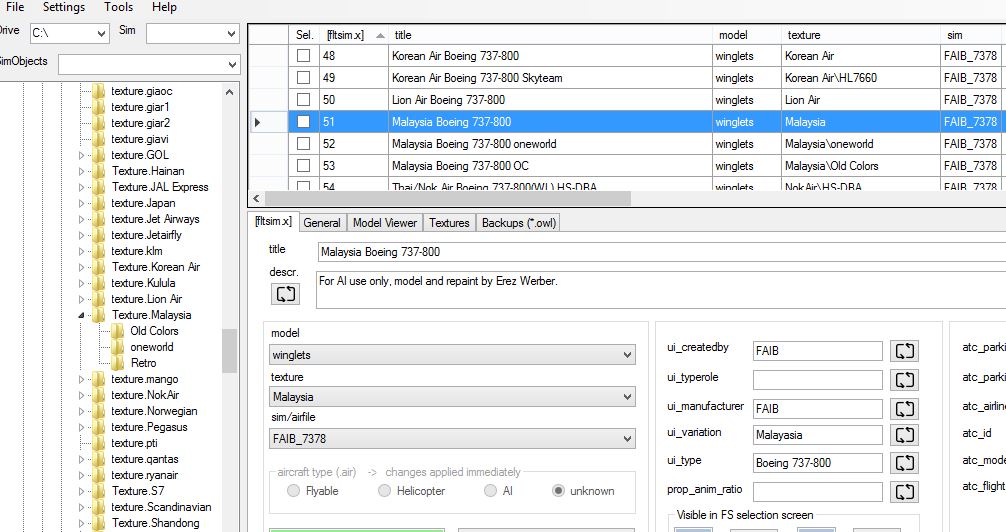
Task: Click the reset icon under descr. label
Action: (x=286, y=294)
